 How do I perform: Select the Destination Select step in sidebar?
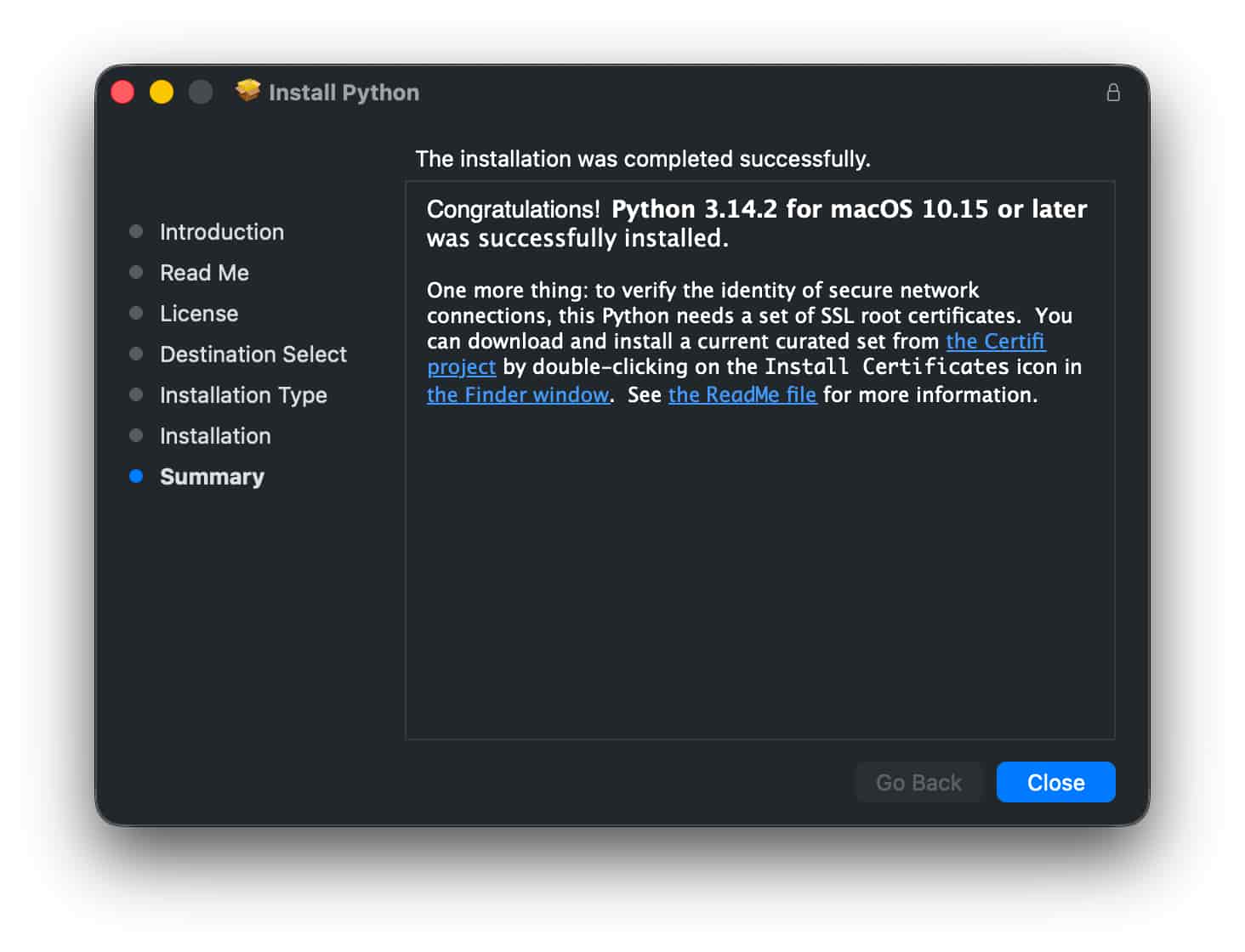253,354
